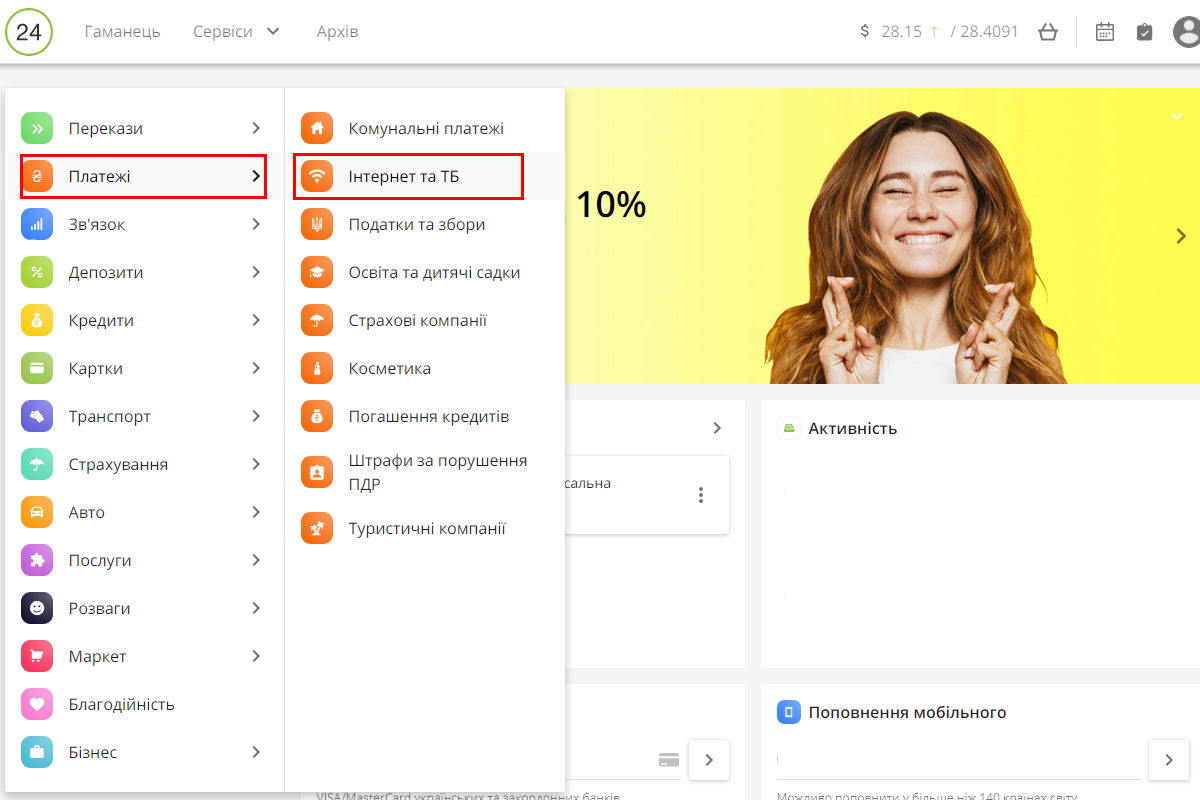This screenshot has height=800, width=1200.
Task: Collapse the banner using top-right chevron
Action: pyautogui.click(x=1177, y=116)
